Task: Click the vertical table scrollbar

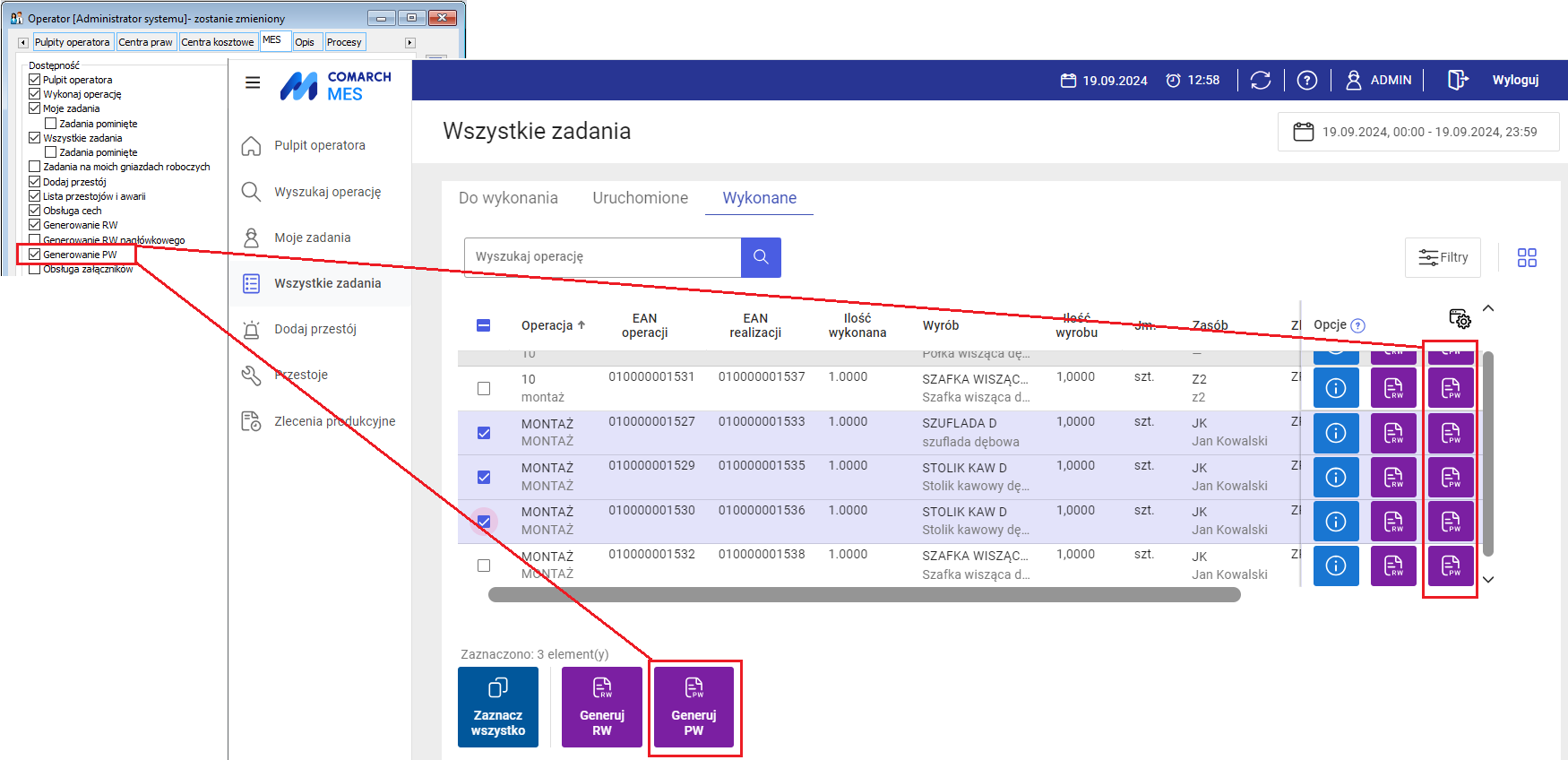Action: tap(1488, 453)
